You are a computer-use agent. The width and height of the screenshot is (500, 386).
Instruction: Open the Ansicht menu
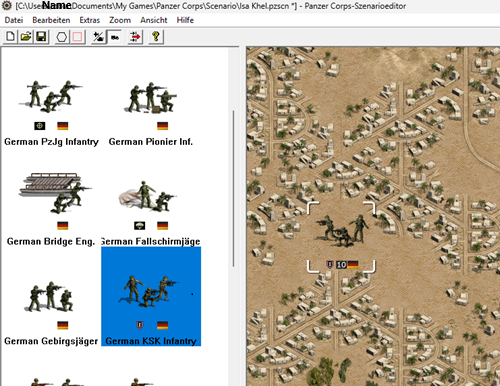click(154, 20)
